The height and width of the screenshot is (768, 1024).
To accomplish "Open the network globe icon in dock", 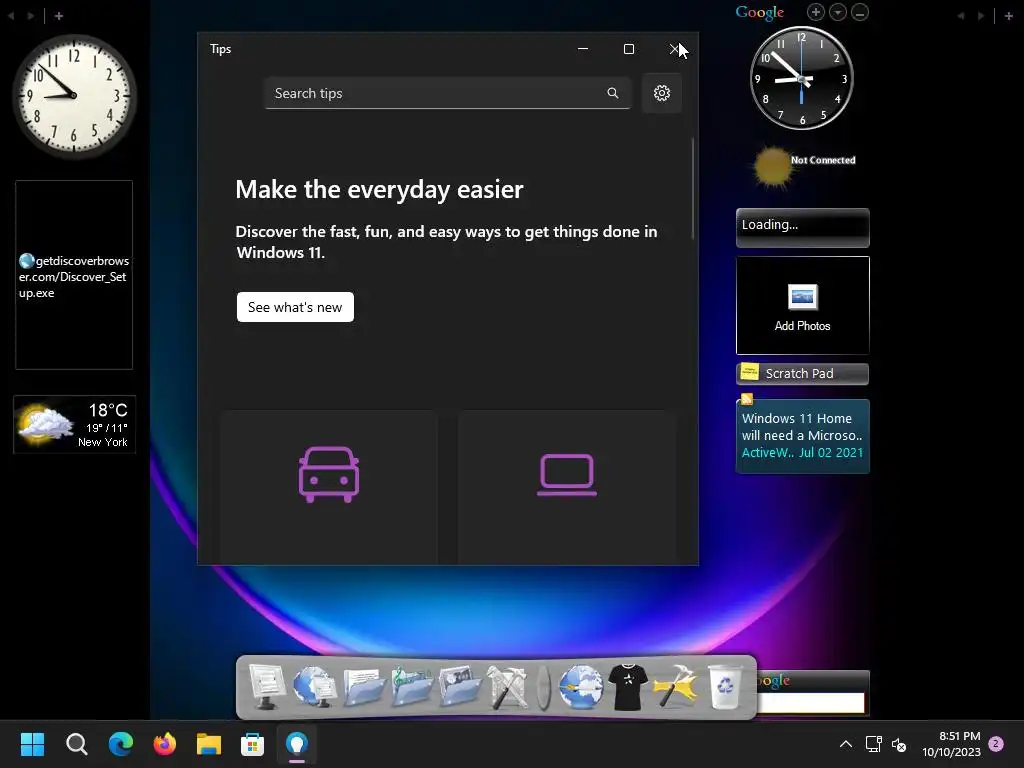I will tap(314, 686).
